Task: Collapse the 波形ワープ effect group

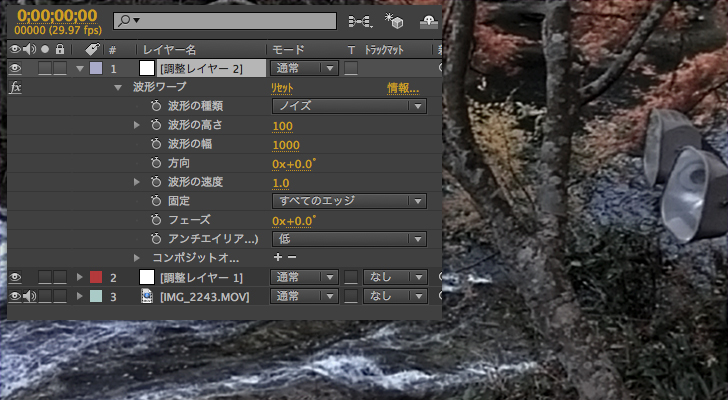Action: (118, 87)
